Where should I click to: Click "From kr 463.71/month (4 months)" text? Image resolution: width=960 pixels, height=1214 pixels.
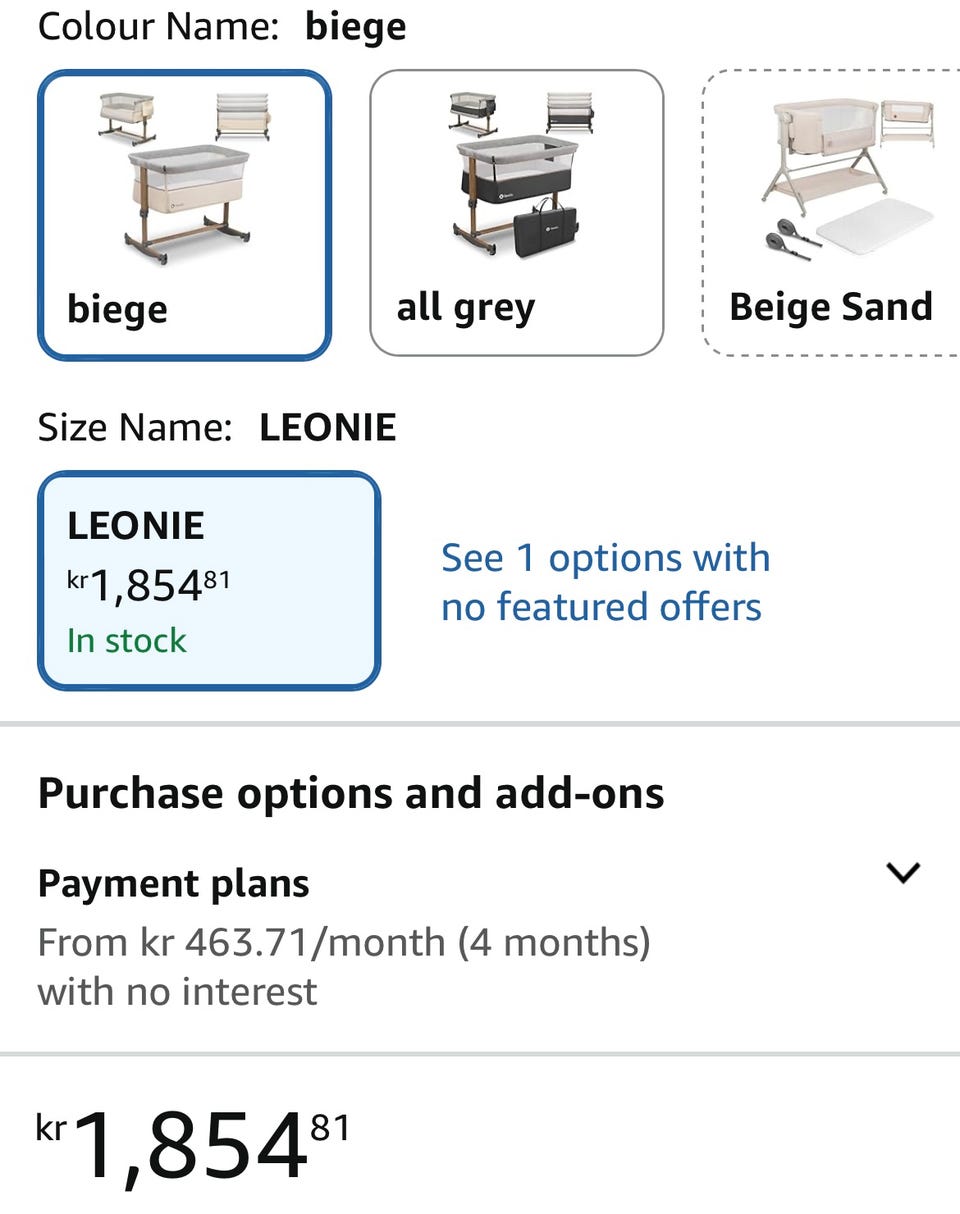(x=344, y=942)
